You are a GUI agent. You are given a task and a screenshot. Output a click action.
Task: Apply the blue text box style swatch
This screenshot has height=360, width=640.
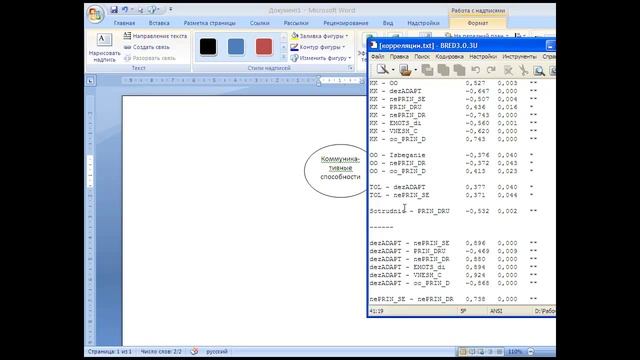pyautogui.click(x=236, y=47)
